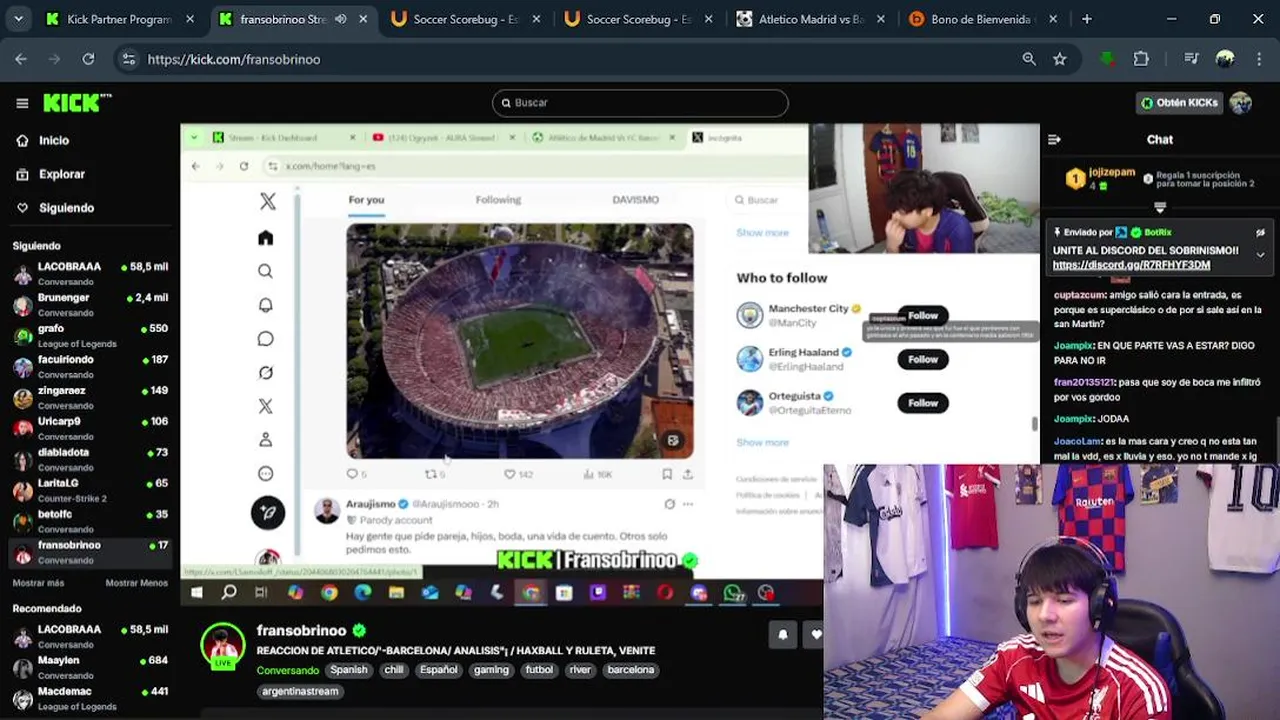Click the Español tag
Viewport: 1280px width, 720px height.
click(439, 670)
